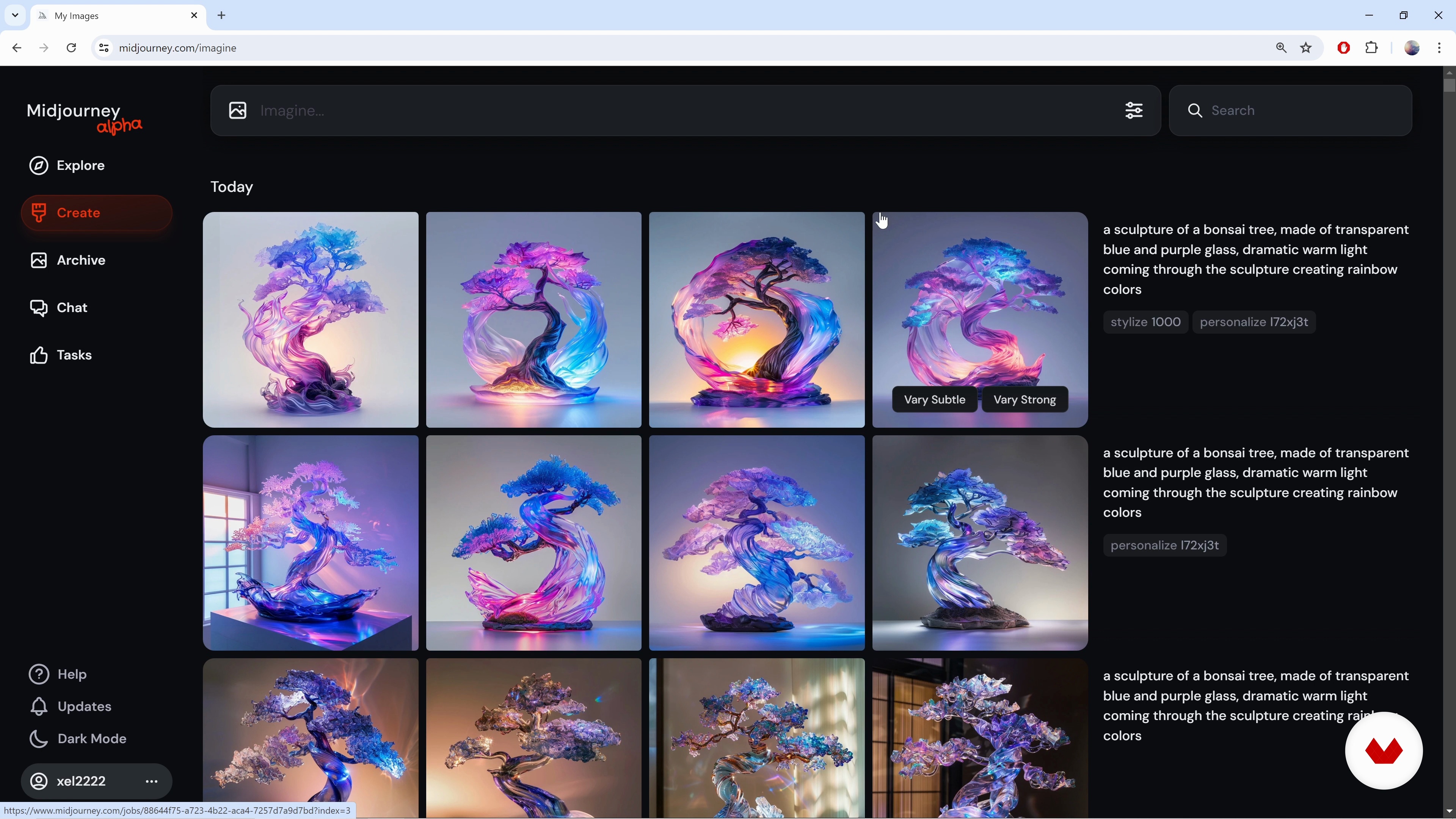This screenshot has width=1456, height=819.
Task: Click the vertical scrollbar thumb
Action: tap(1449, 85)
